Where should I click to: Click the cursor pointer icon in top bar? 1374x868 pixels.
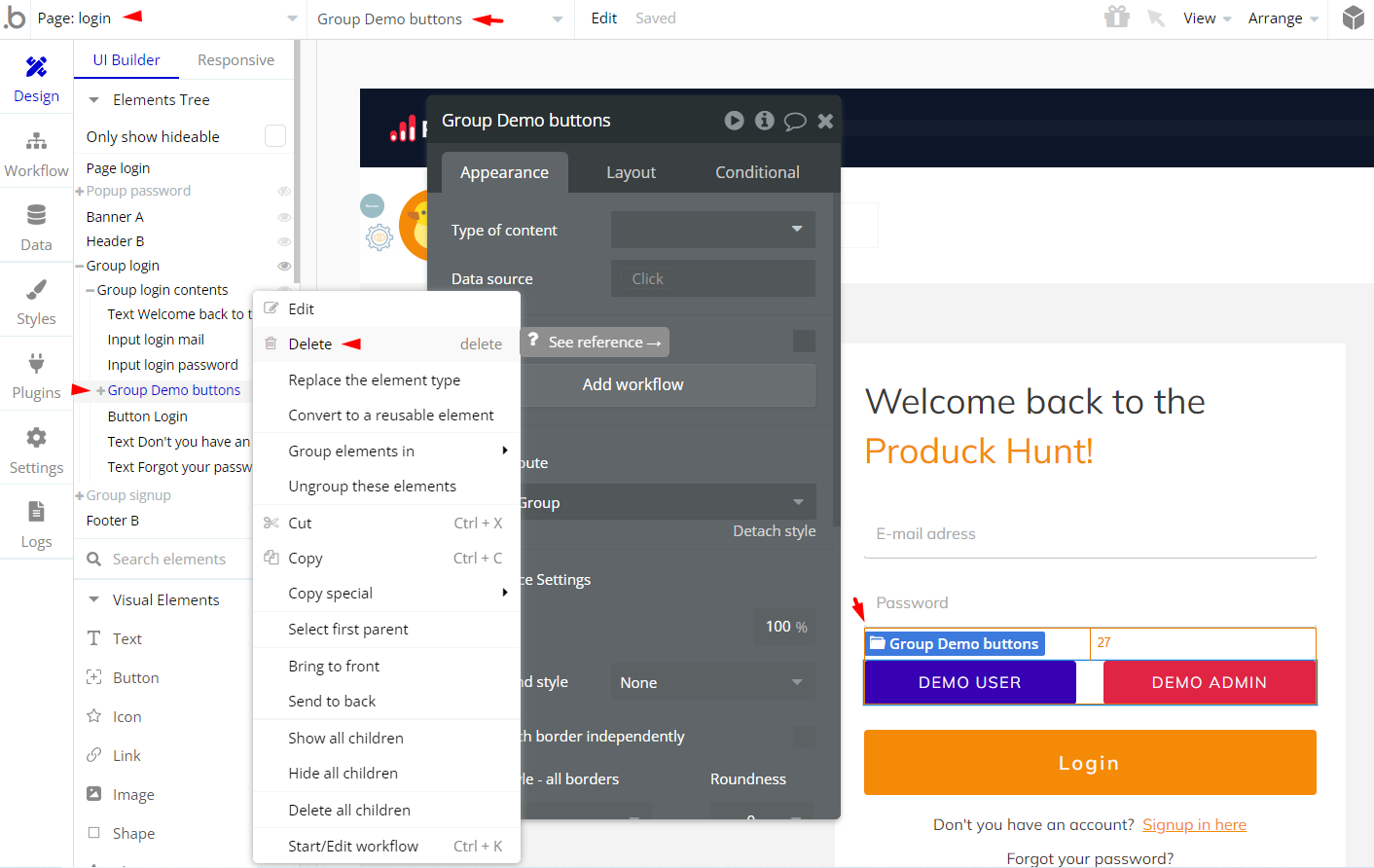[x=1156, y=18]
